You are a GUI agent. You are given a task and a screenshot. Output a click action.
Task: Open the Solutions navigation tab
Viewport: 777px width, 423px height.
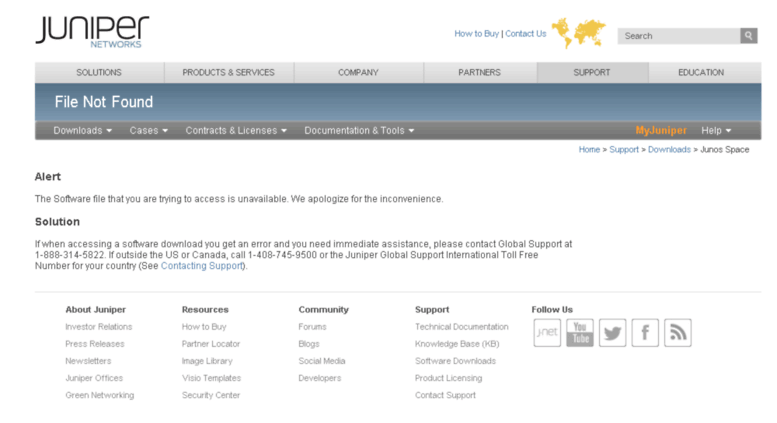coord(99,72)
